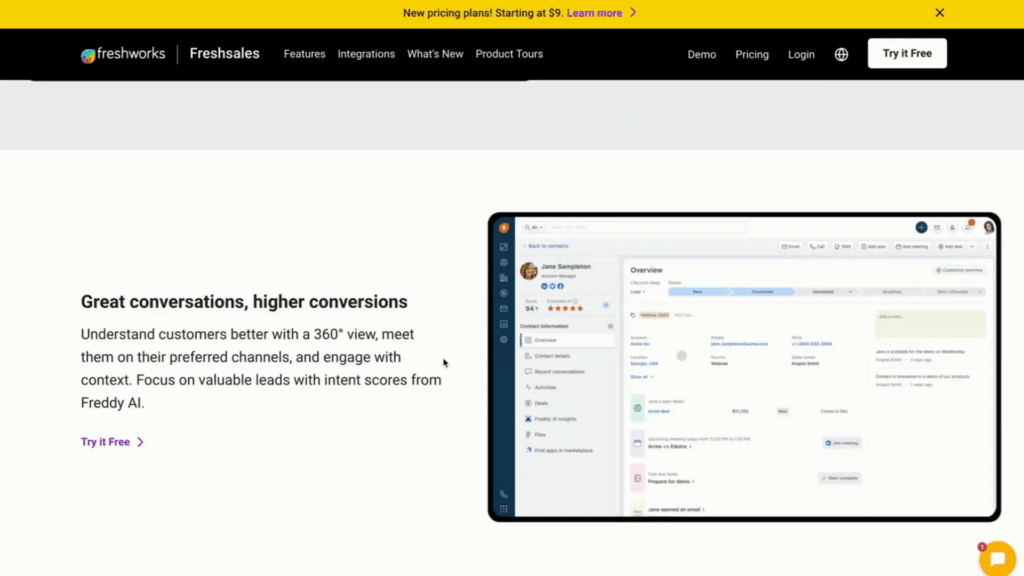The image size is (1024, 576).
Task: Focus the search field in the mockup top bar
Action: tap(647, 227)
